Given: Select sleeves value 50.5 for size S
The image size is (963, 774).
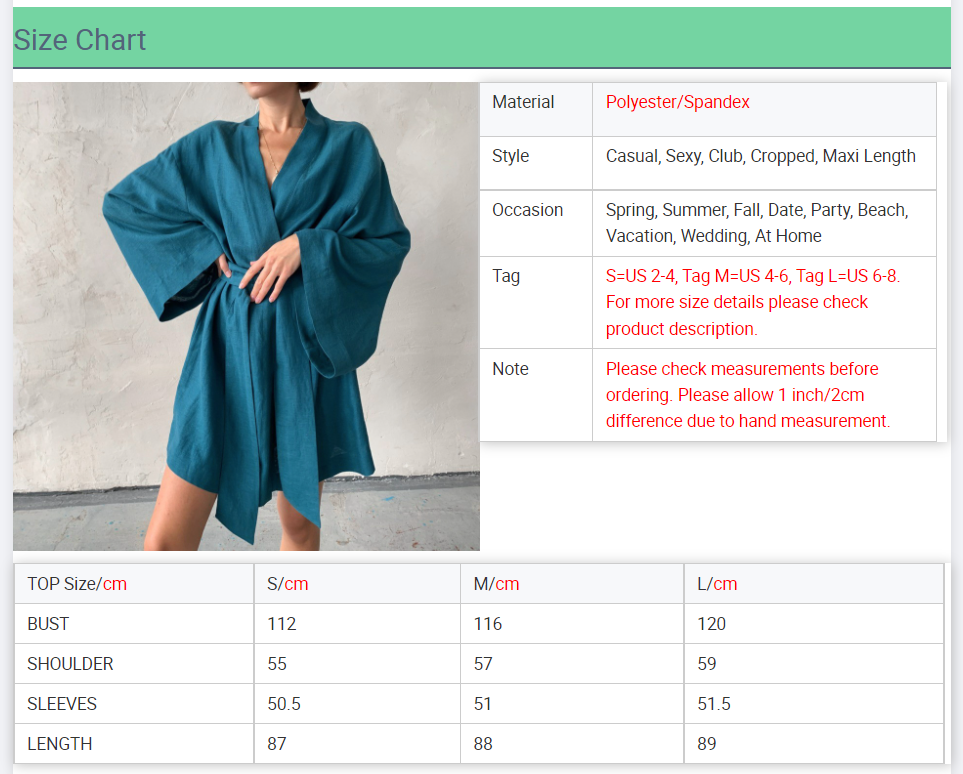Looking at the screenshot, I should pyautogui.click(x=284, y=703).
